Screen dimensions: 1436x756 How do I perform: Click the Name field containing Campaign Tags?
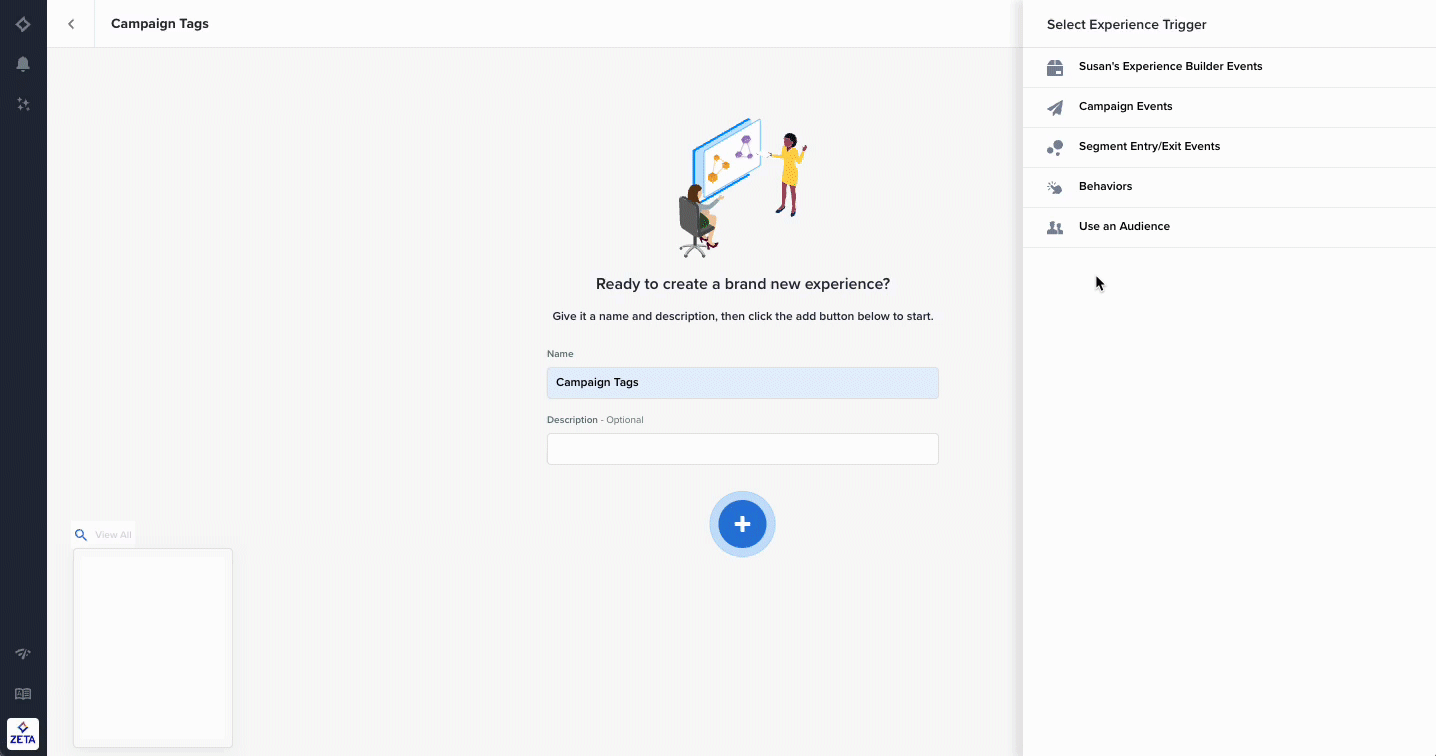tap(742, 383)
